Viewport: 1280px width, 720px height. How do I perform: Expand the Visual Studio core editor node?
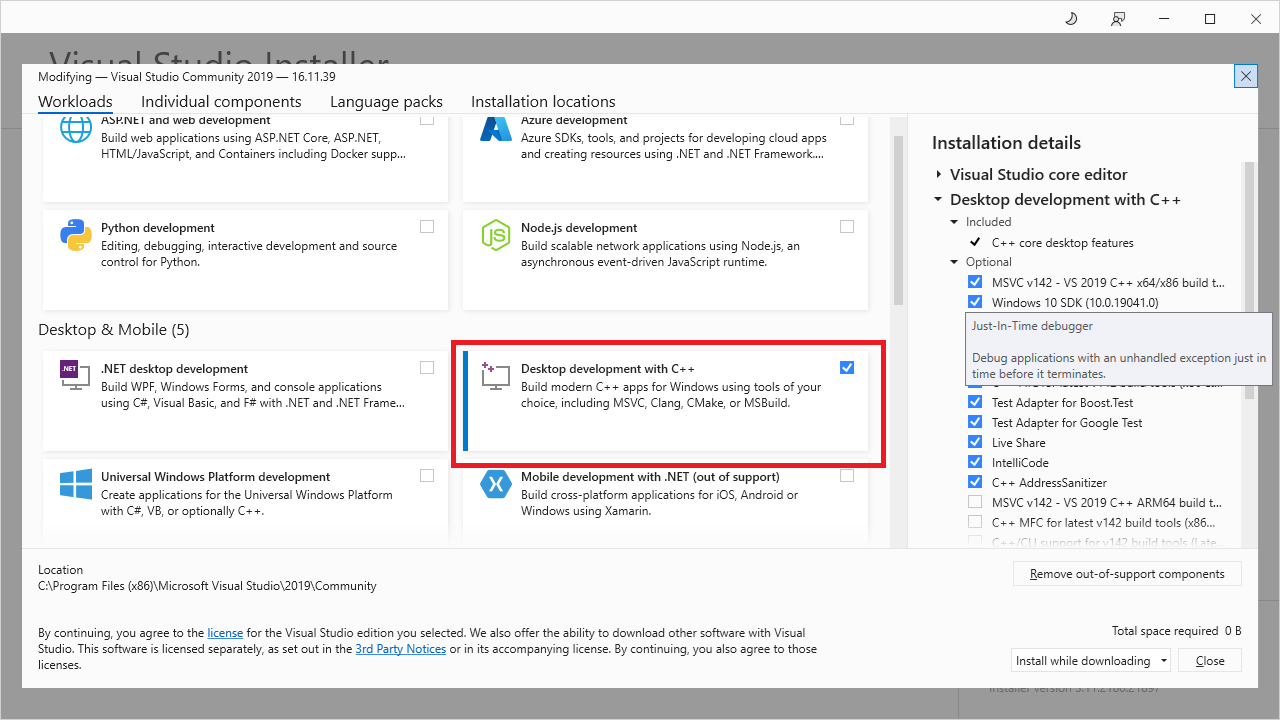click(939, 175)
